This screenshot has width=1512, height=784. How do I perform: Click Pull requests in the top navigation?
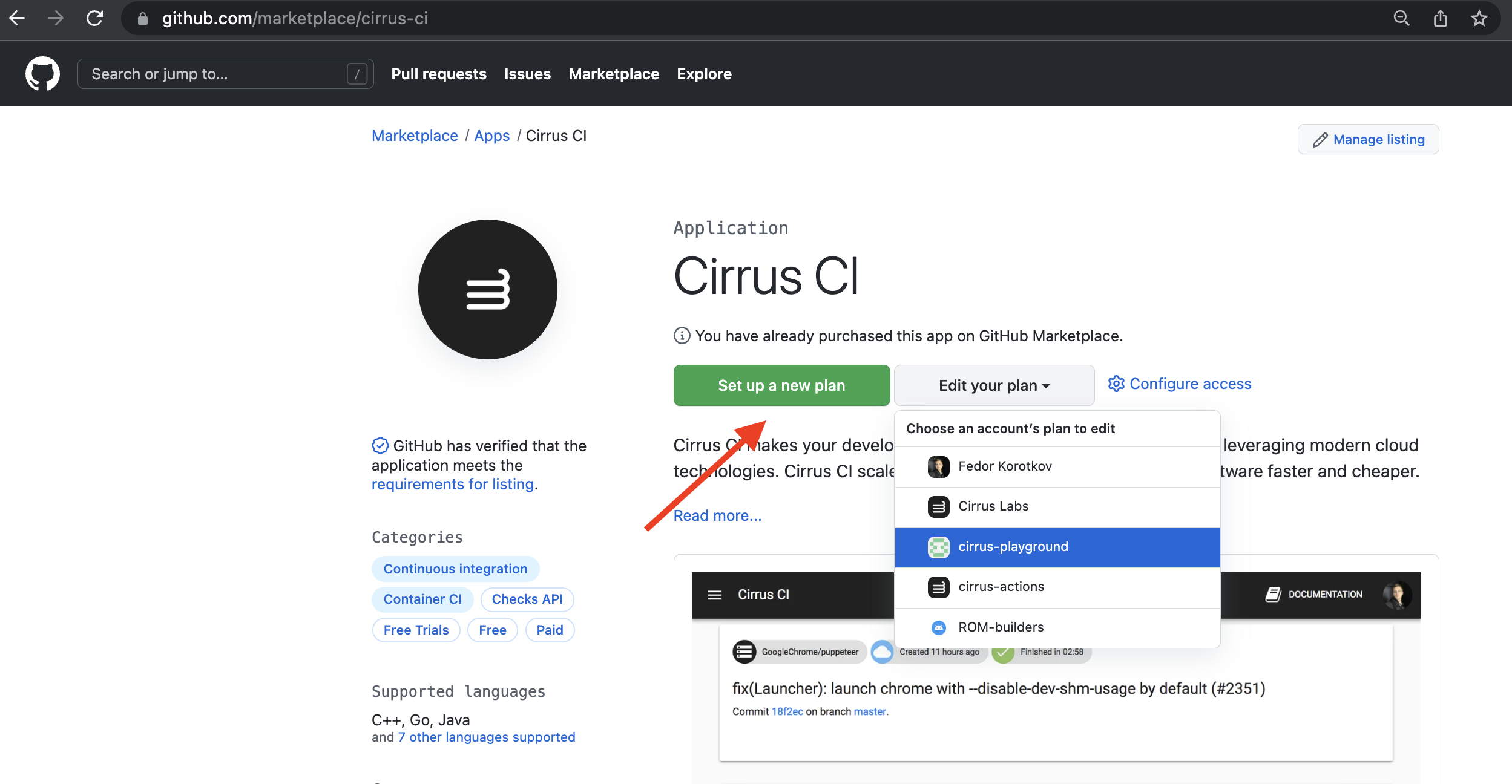click(x=439, y=74)
